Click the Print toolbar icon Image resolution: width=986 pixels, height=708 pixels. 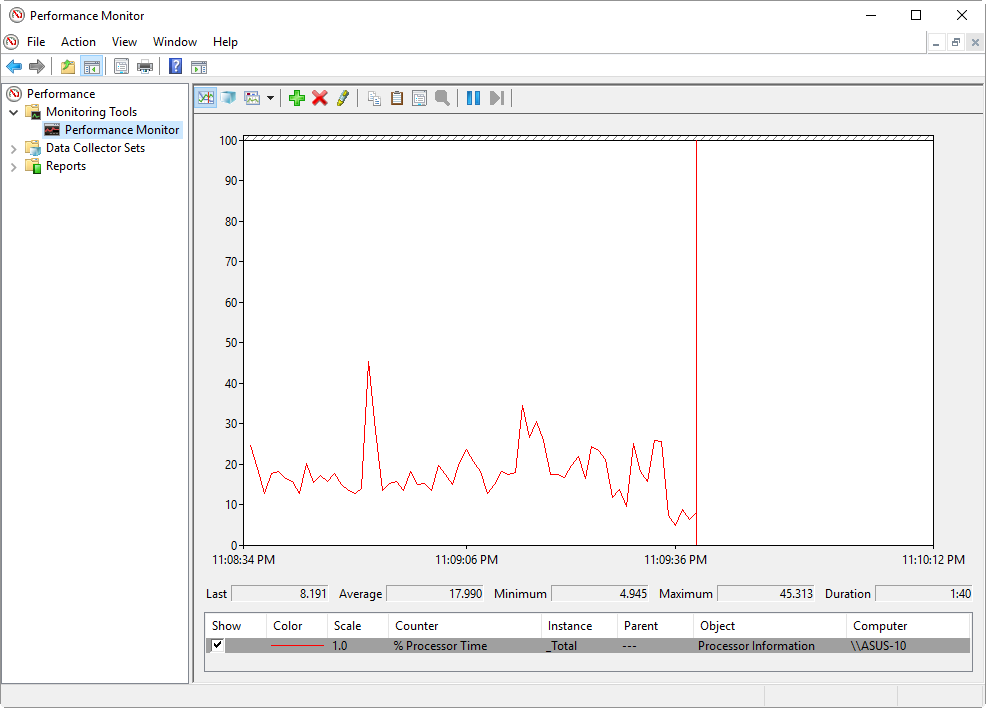coord(145,67)
